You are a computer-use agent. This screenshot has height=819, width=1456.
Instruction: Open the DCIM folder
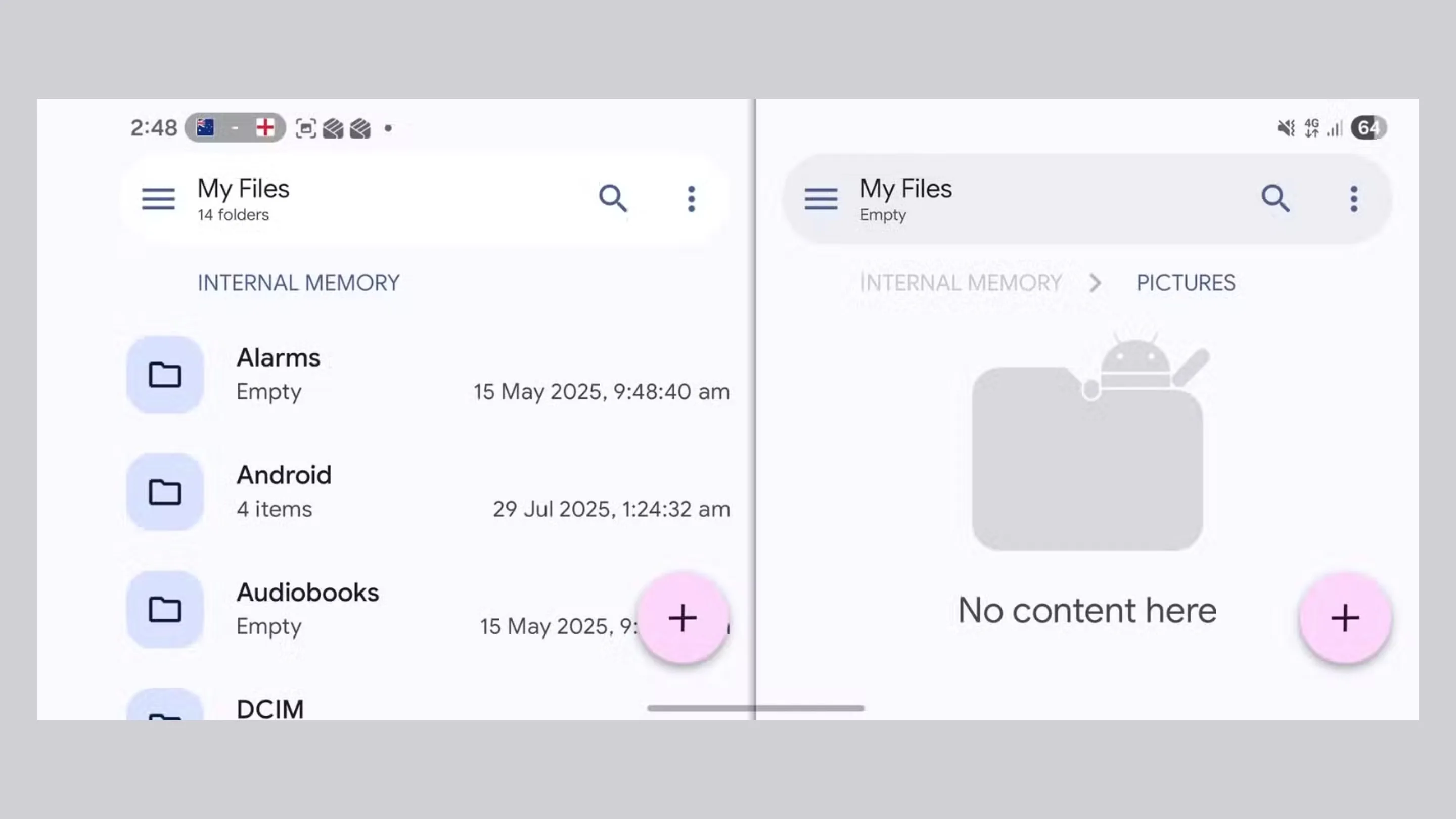(x=270, y=709)
